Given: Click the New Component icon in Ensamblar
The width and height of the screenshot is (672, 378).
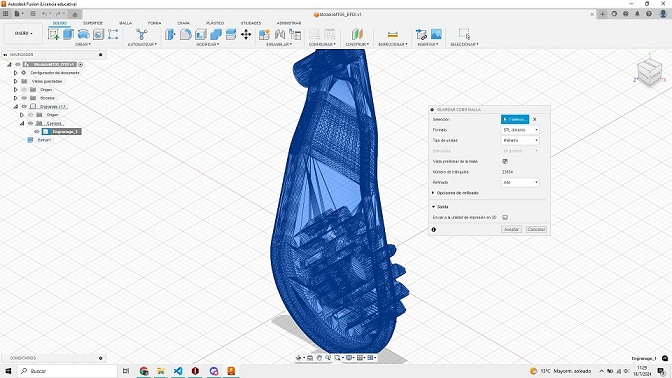Looking at the screenshot, I should 264,34.
